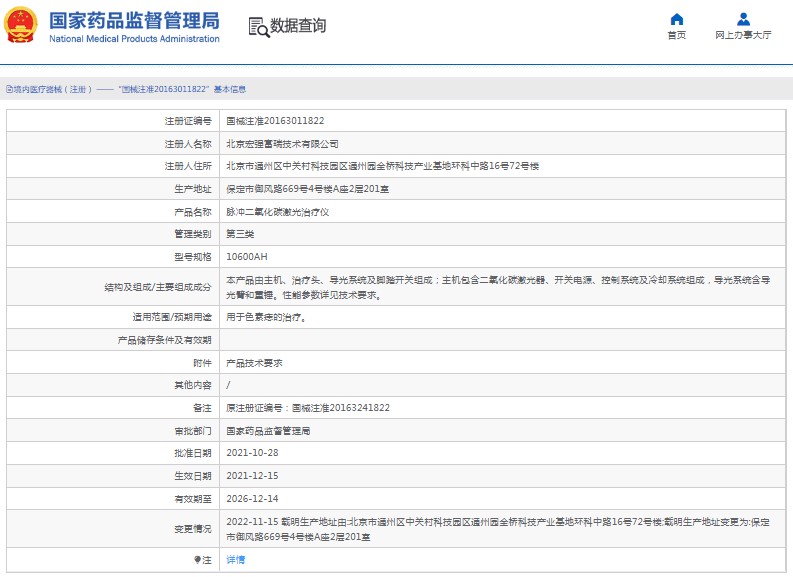Click the 数据查询 magnifier document icon
This screenshot has width=793, height=577.
point(257,27)
